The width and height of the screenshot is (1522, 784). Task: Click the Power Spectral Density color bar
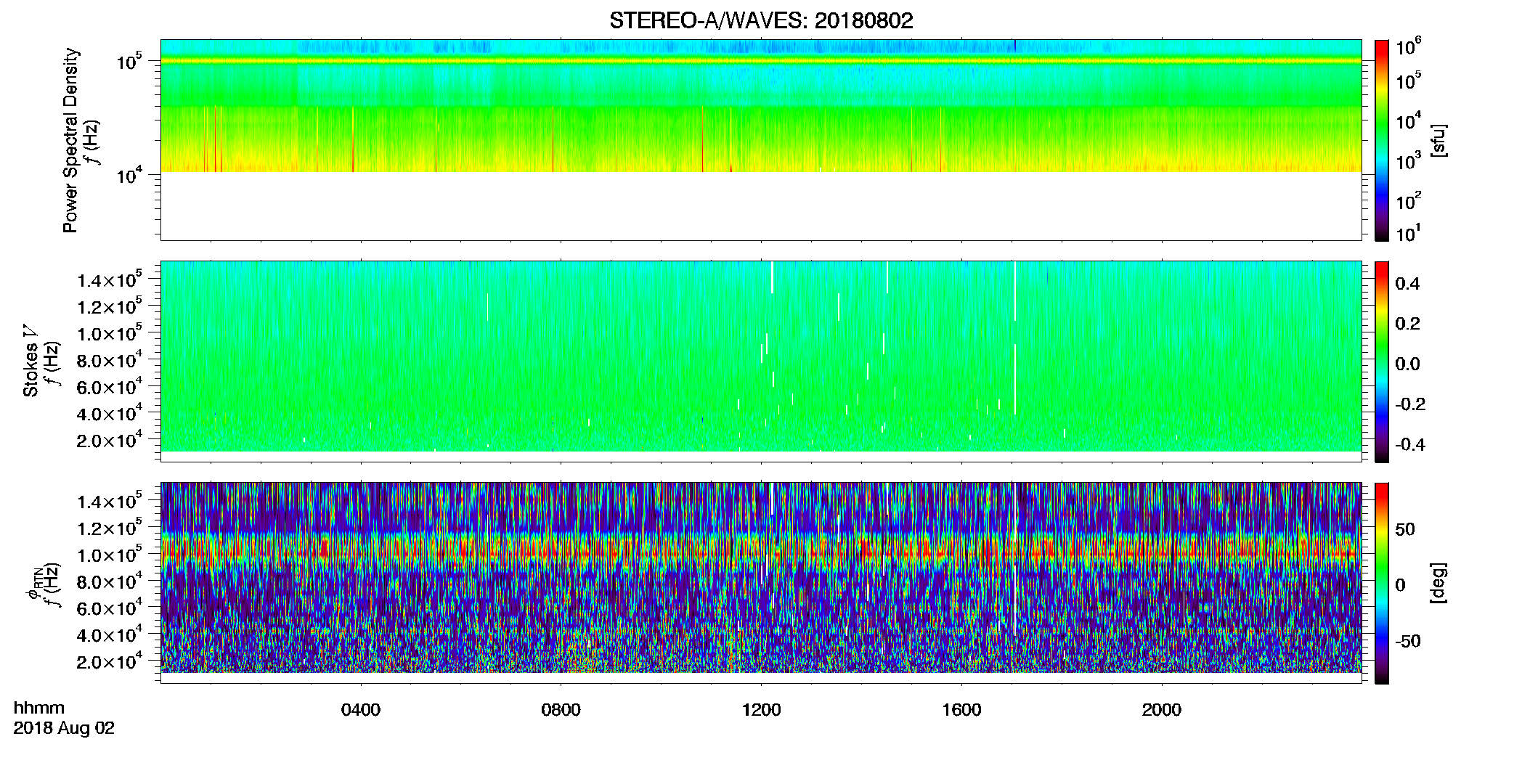1382,140
